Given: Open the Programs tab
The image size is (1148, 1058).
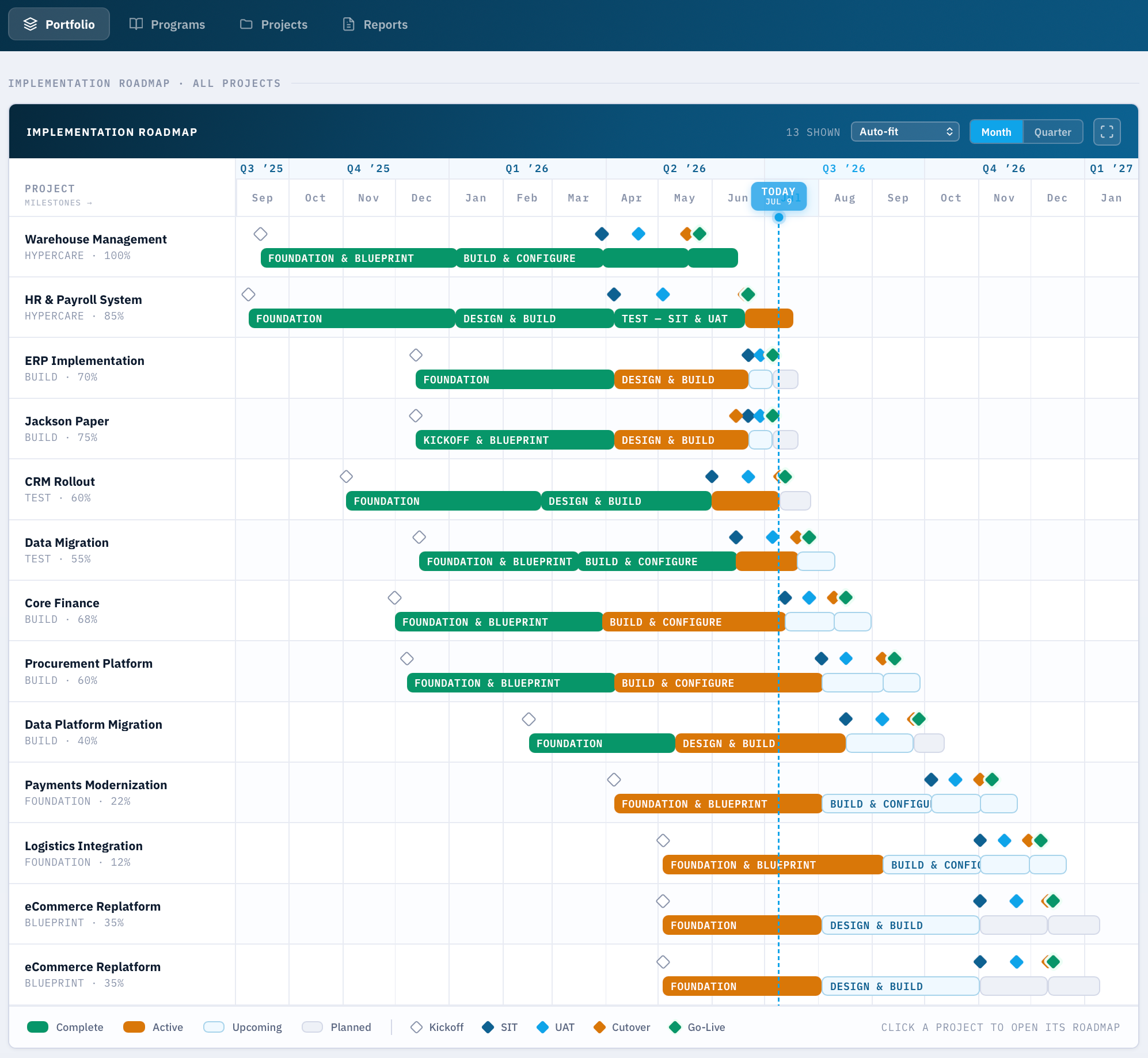Looking at the screenshot, I should [168, 24].
